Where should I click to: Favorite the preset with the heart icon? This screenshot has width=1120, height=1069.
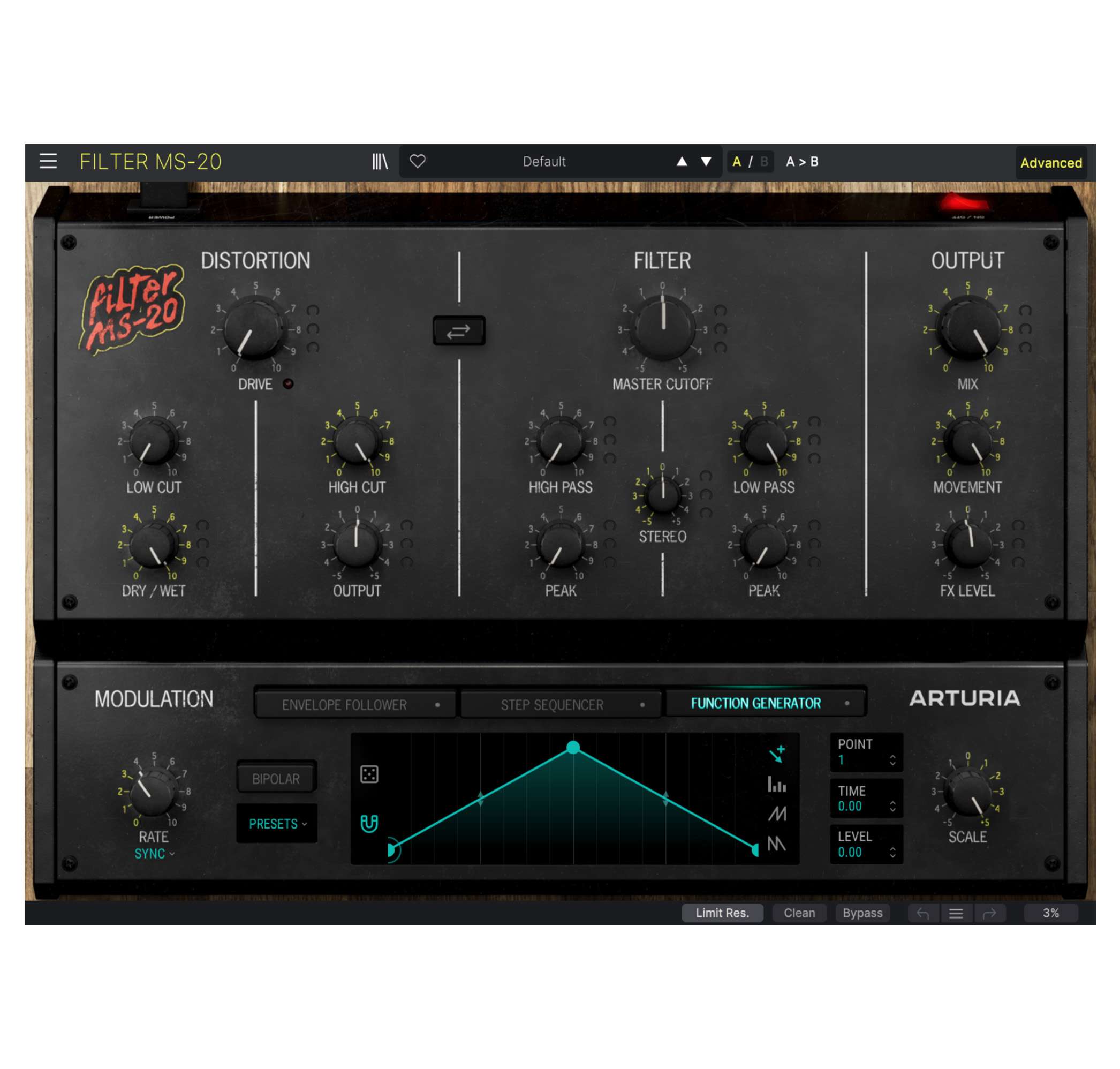coord(418,161)
